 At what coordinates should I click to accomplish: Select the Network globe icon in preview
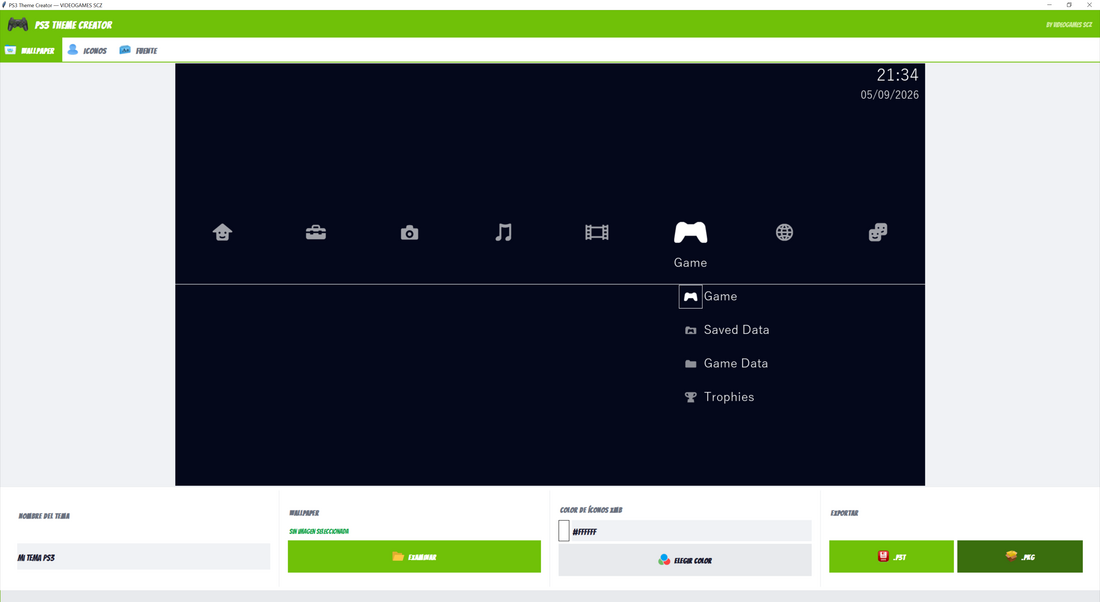click(784, 232)
